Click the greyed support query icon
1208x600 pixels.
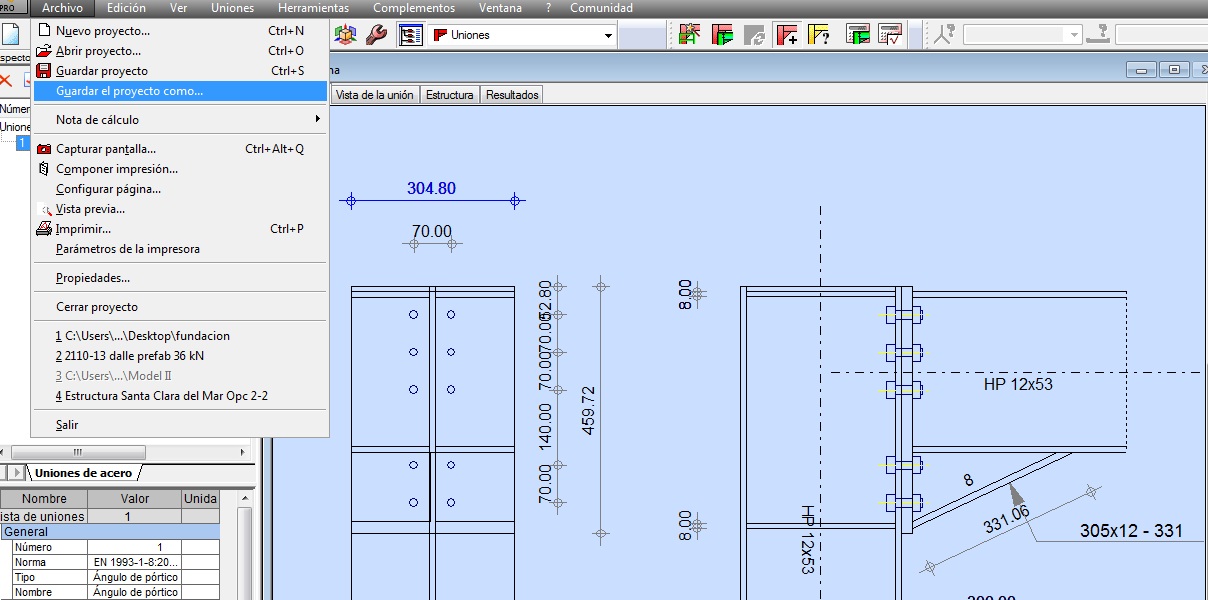click(x=1098, y=35)
